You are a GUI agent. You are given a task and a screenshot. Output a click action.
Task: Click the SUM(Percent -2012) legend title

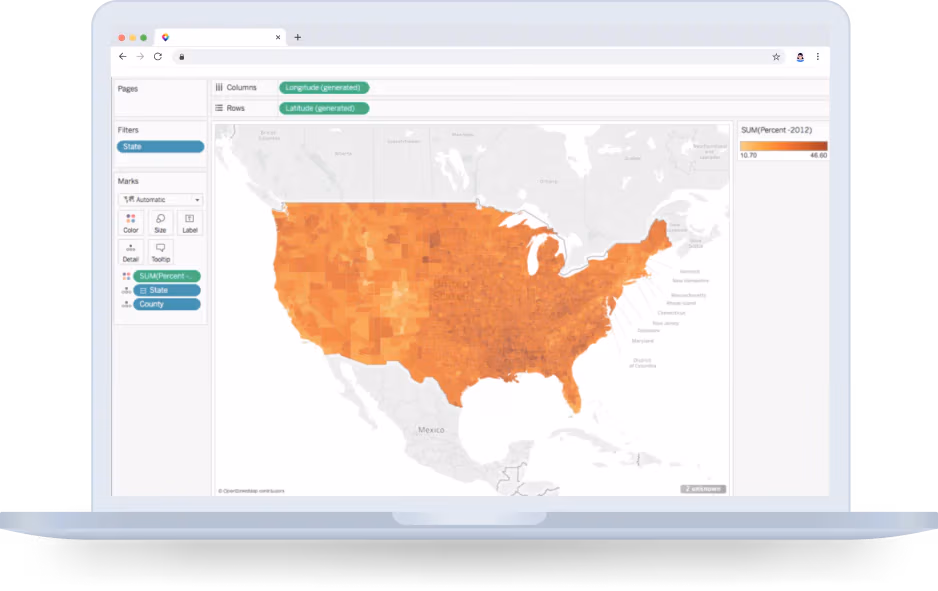(776, 130)
